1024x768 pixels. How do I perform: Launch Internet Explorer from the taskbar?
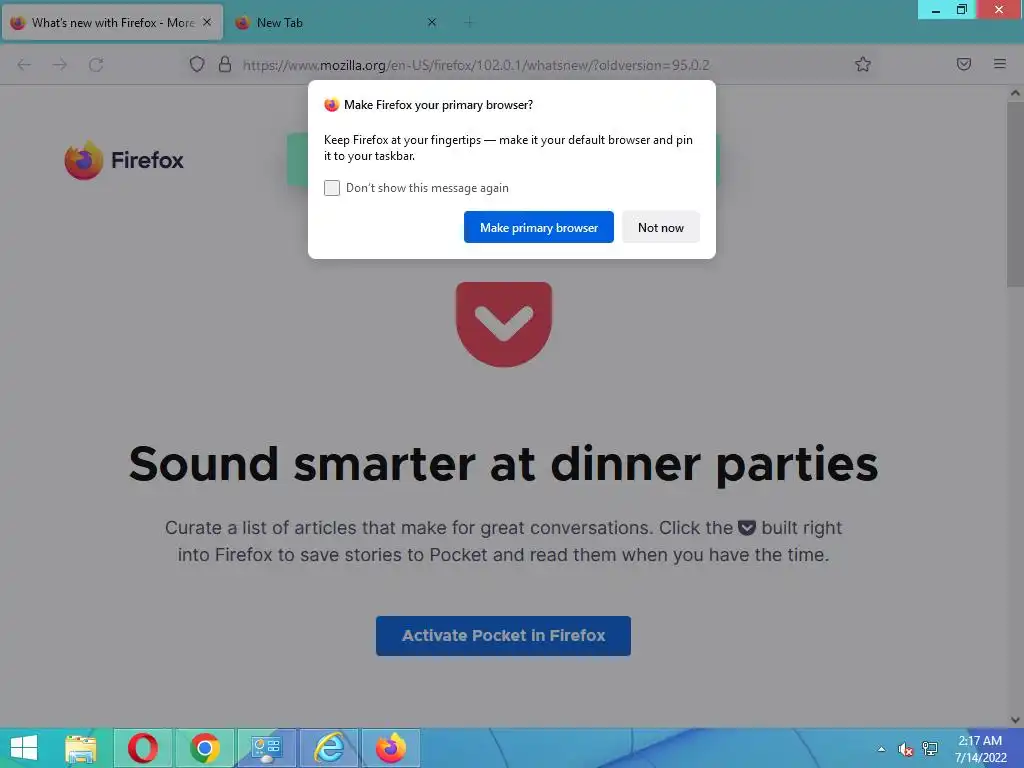click(328, 748)
